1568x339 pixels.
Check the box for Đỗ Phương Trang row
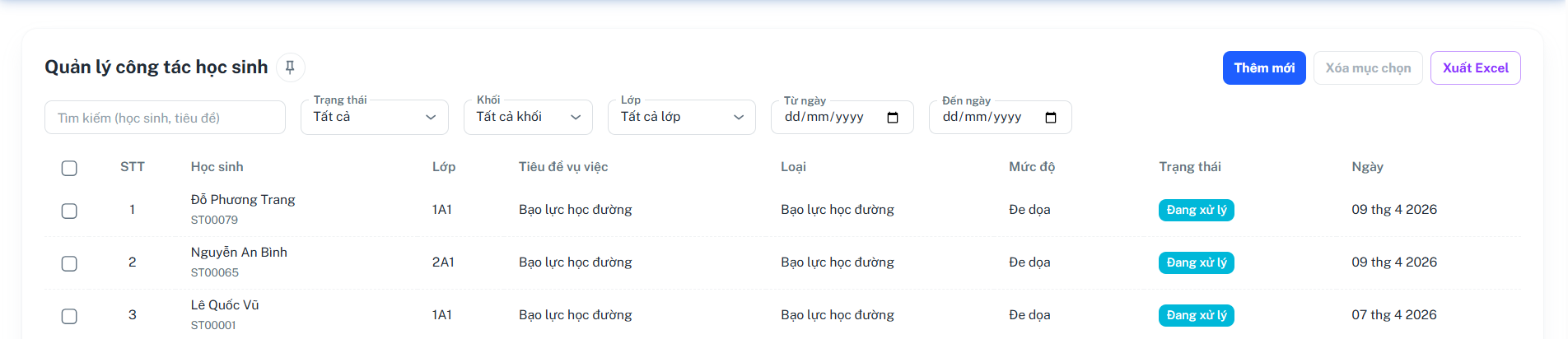click(69, 211)
